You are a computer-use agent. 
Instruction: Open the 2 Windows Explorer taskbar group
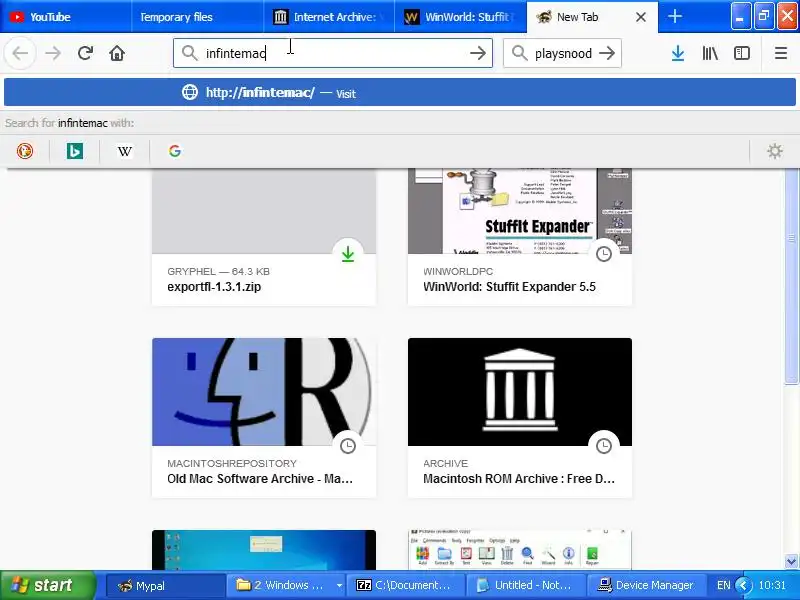pyautogui.click(x=286, y=585)
